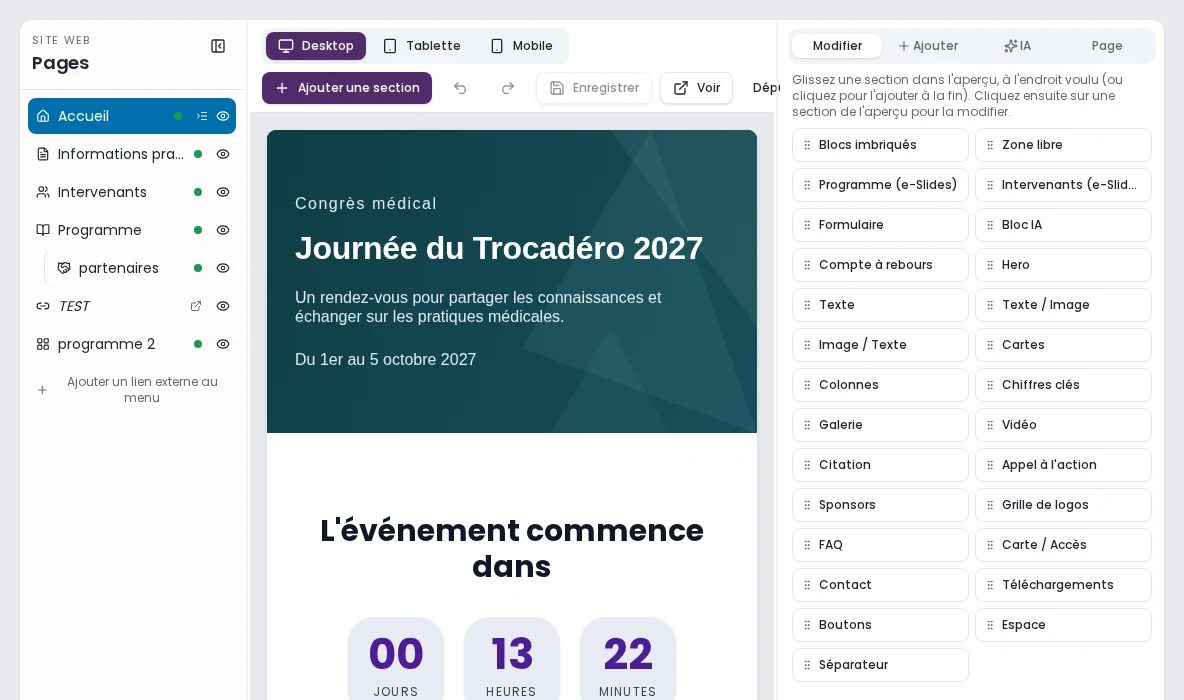The height and width of the screenshot is (700, 1184).
Task: Click external link icon on TEST row
Action: (196, 306)
